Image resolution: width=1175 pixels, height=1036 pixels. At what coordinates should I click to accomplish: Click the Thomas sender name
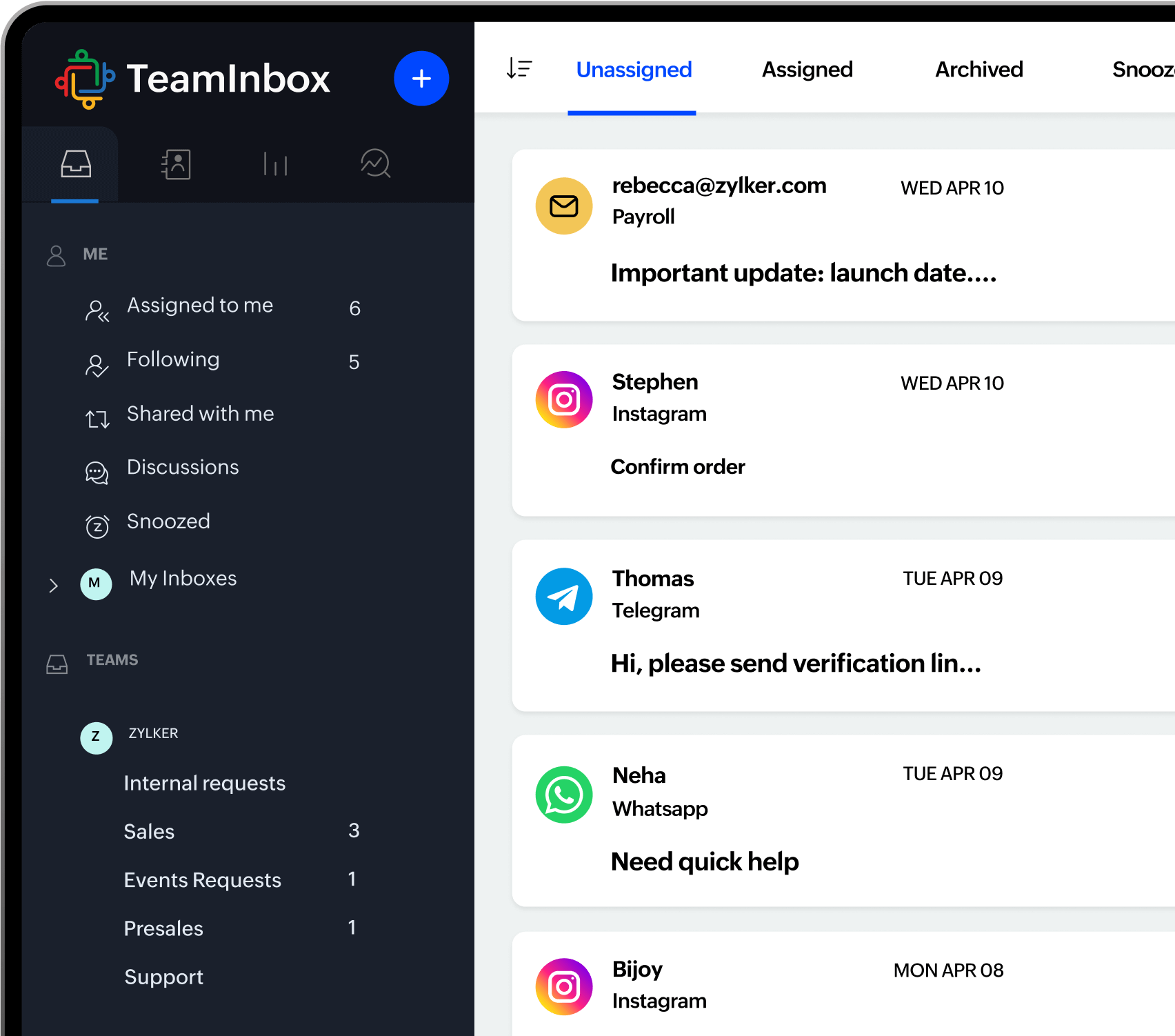tap(653, 579)
